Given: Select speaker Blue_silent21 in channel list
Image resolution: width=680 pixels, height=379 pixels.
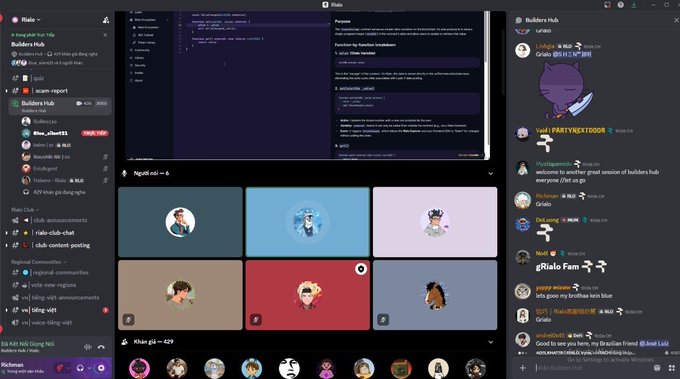Looking at the screenshot, I should coord(50,133).
